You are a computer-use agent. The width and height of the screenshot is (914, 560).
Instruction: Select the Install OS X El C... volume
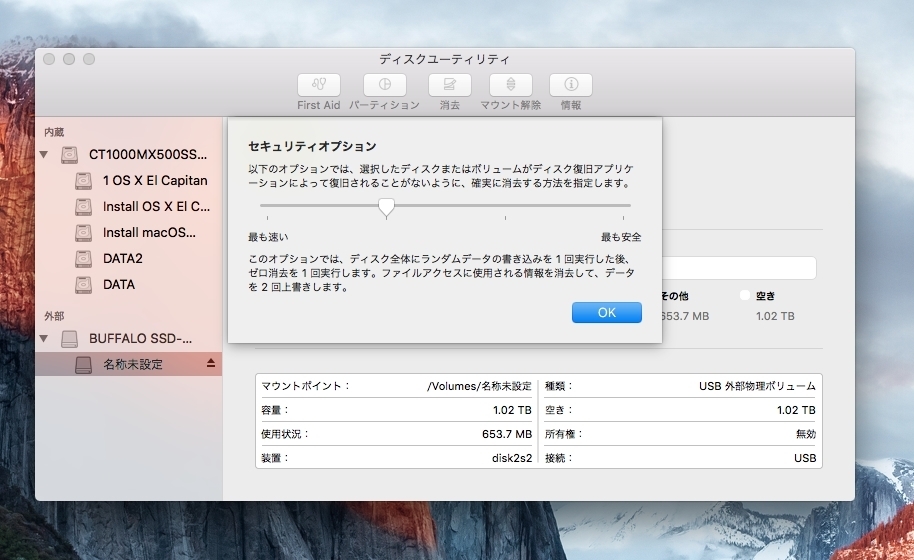(x=156, y=207)
